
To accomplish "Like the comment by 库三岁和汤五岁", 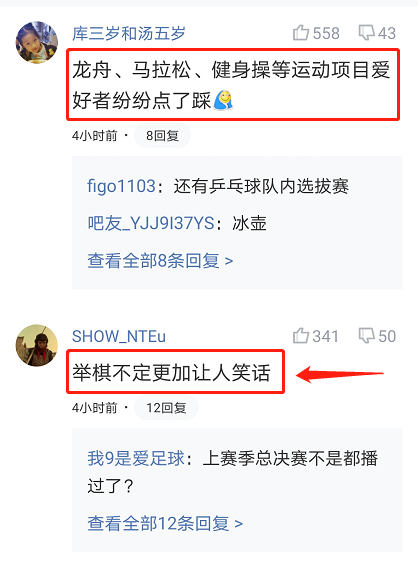I will [316, 33].
